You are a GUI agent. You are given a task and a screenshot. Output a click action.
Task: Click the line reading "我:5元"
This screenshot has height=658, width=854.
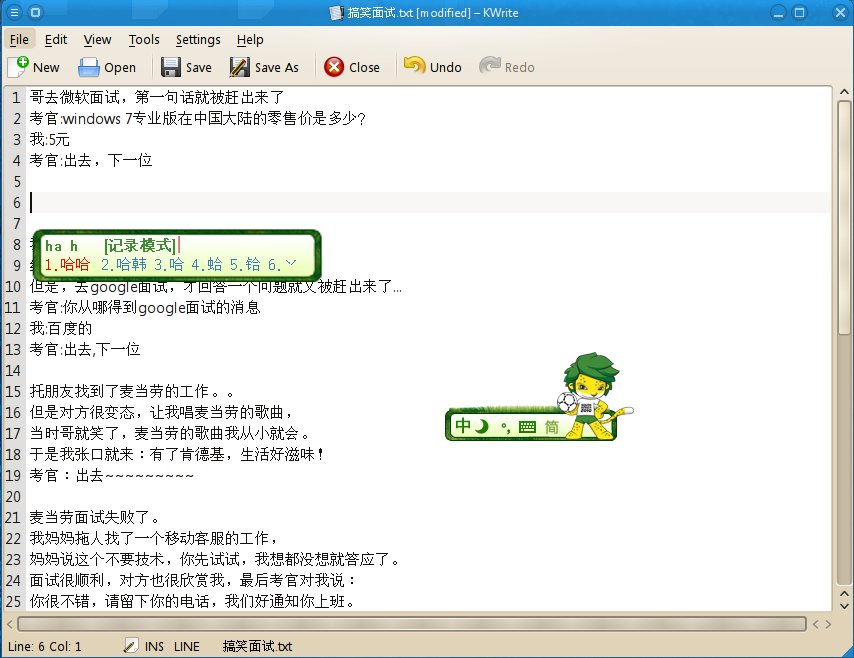point(50,139)
